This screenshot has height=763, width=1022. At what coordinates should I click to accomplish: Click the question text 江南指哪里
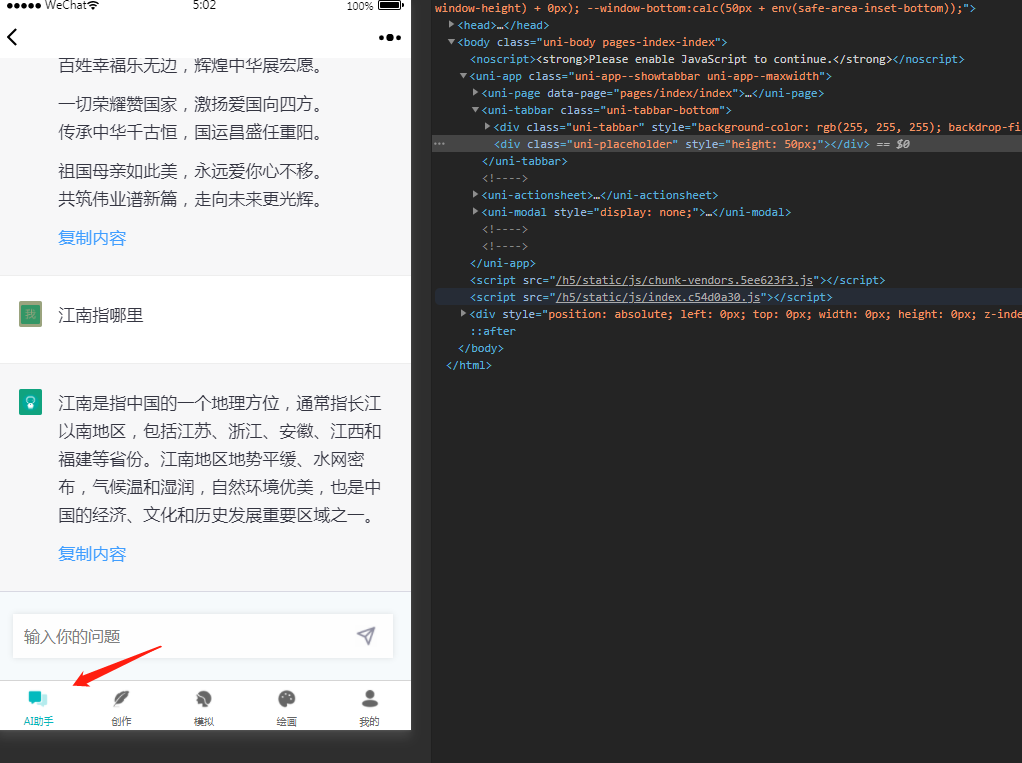(x=100, y=315)
